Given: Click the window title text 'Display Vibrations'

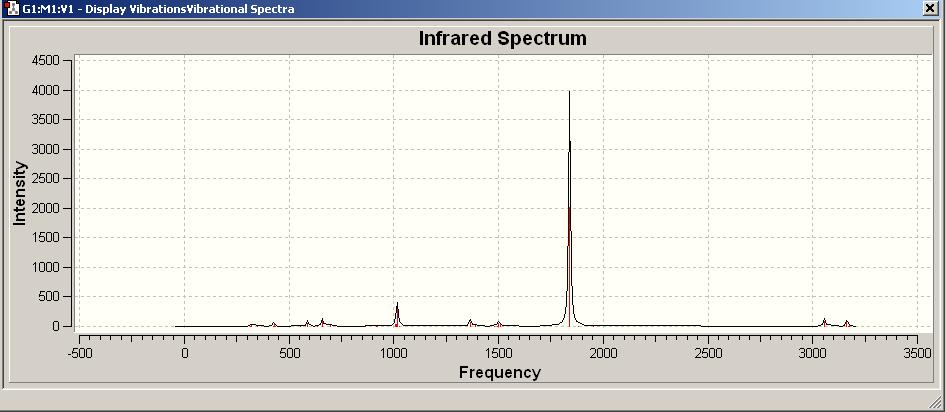Looking at the screenshot, I should [x=134, y=9].
